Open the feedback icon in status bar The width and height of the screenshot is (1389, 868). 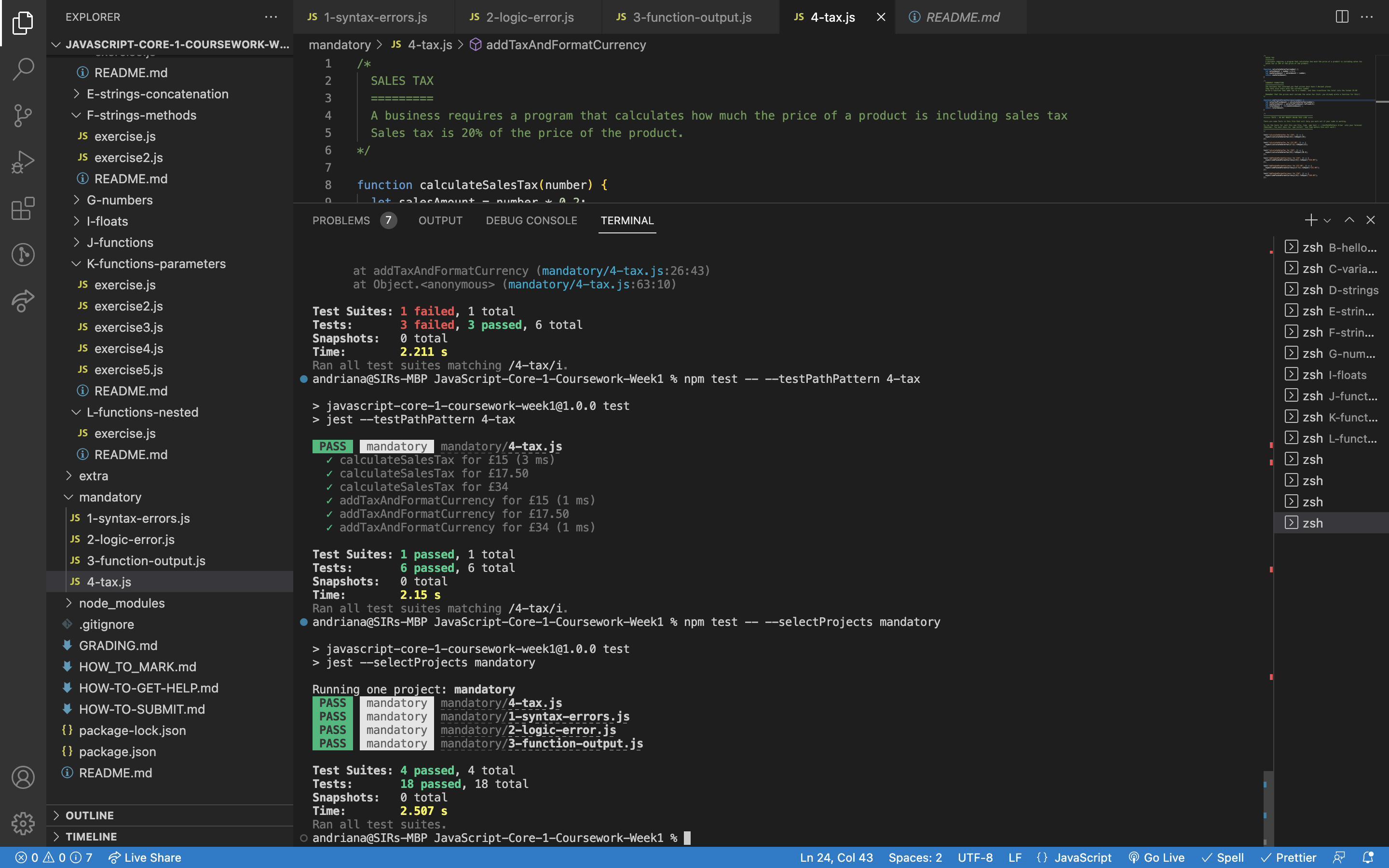[x=1339, y=858]
